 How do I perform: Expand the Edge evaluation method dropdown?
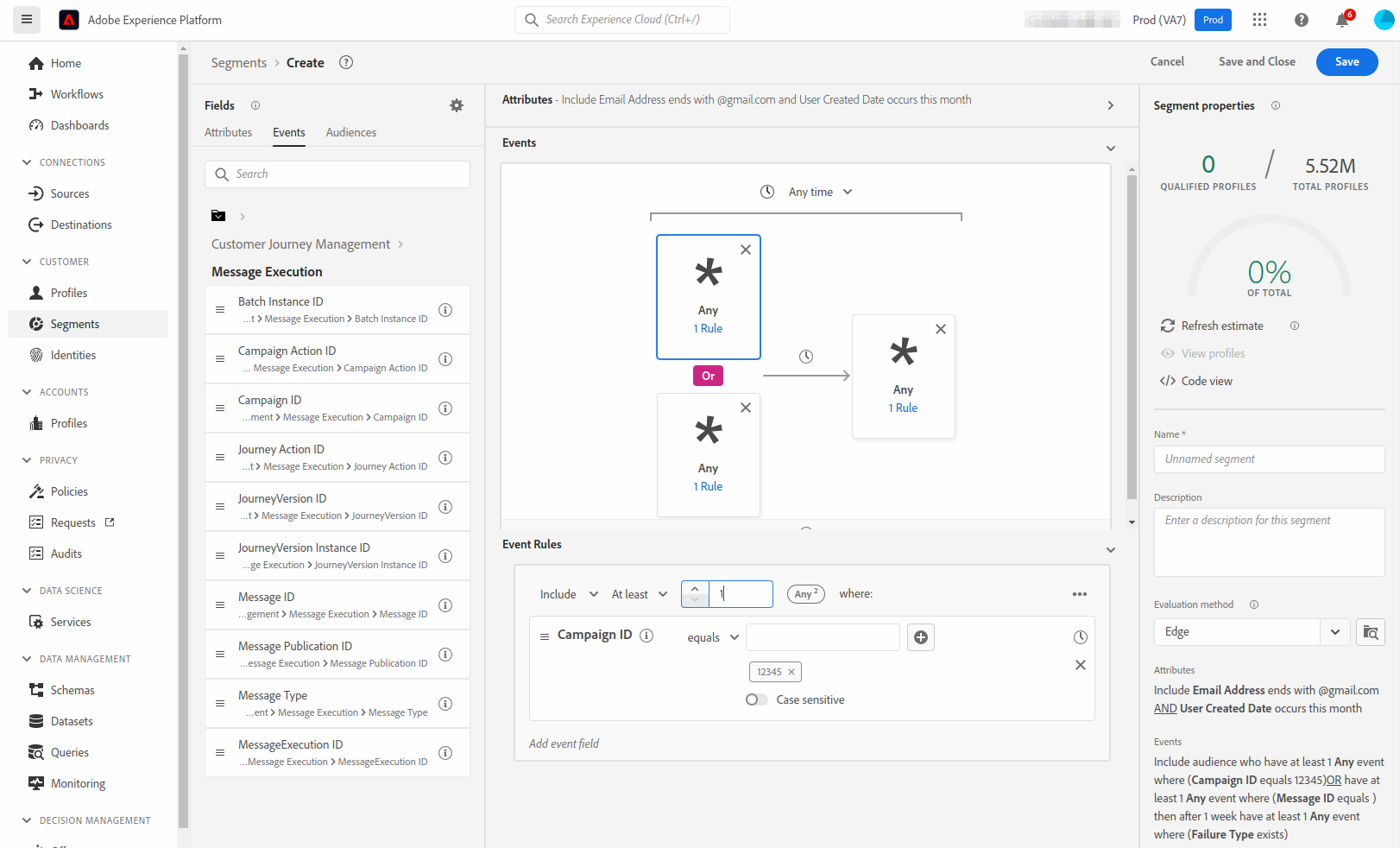coord(1334,632)
